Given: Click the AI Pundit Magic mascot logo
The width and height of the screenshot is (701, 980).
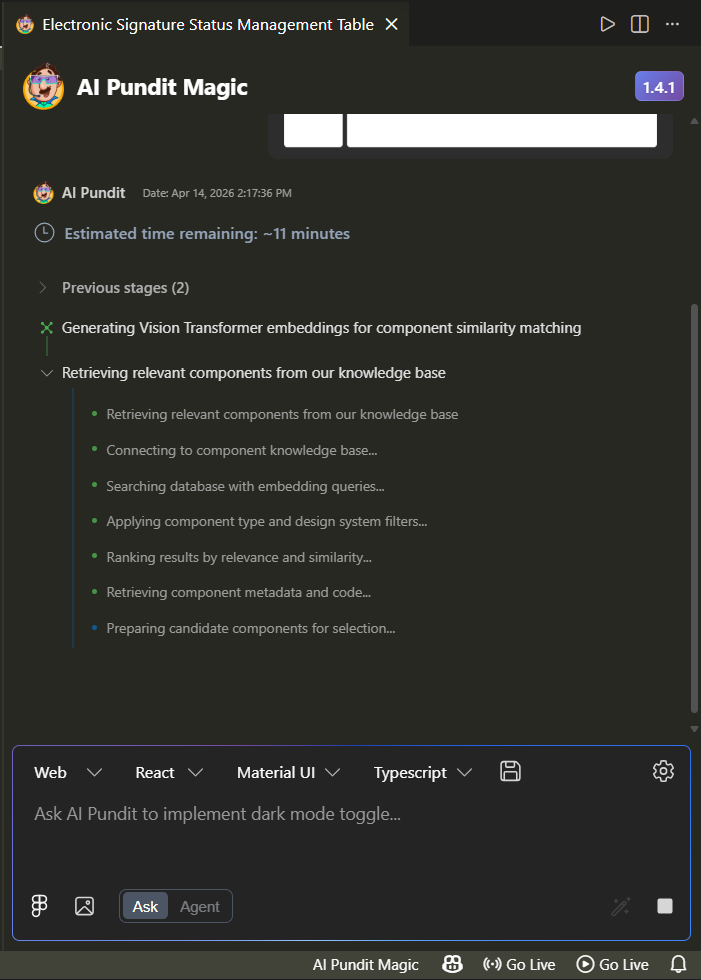Looking at the screenshot, I should [x=43, y=86].
